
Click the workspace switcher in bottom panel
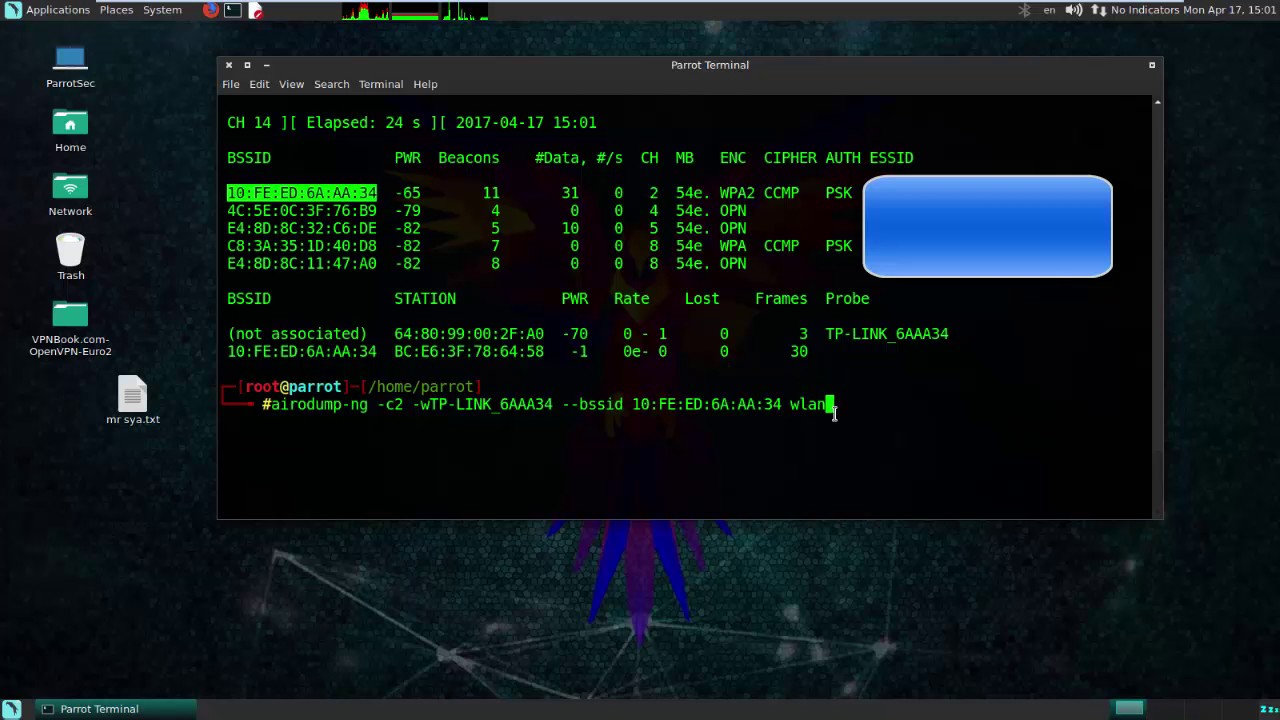(x=1129, y=709)
